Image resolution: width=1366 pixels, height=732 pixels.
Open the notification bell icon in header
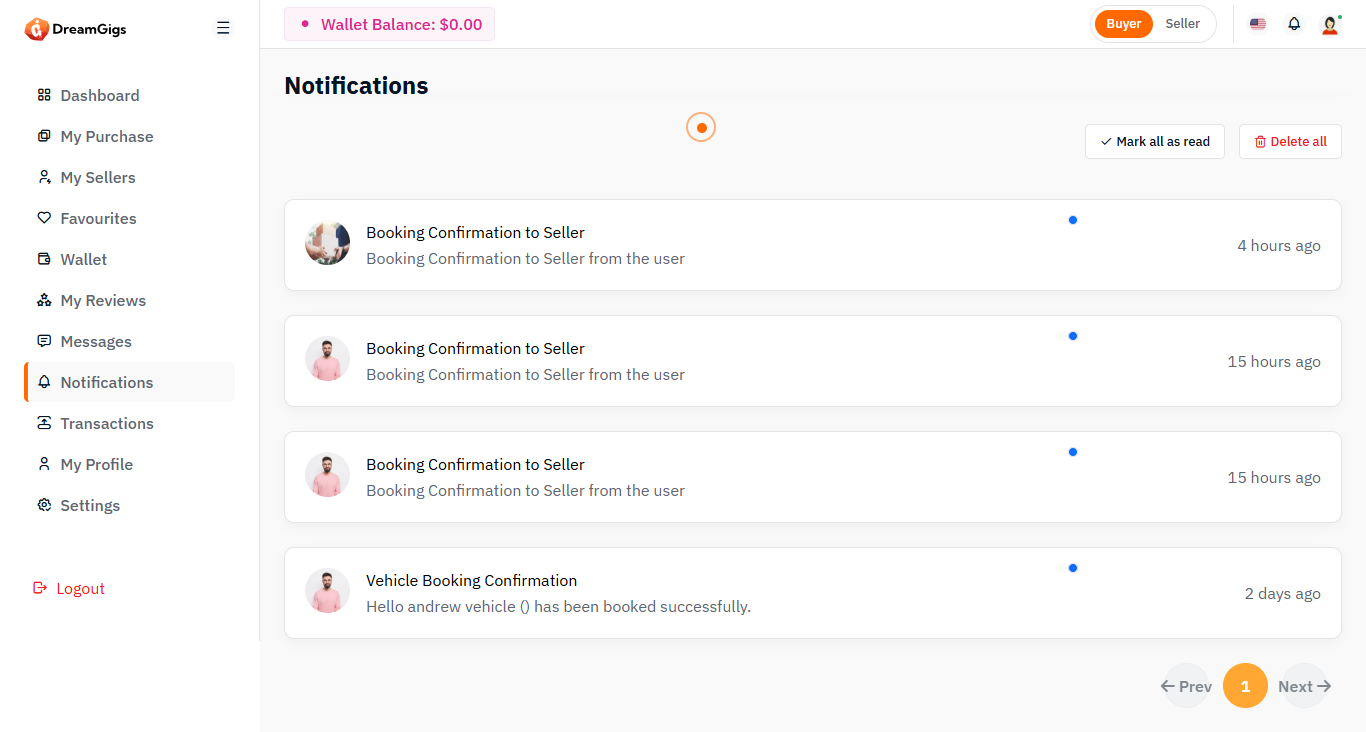[1294, 24]
